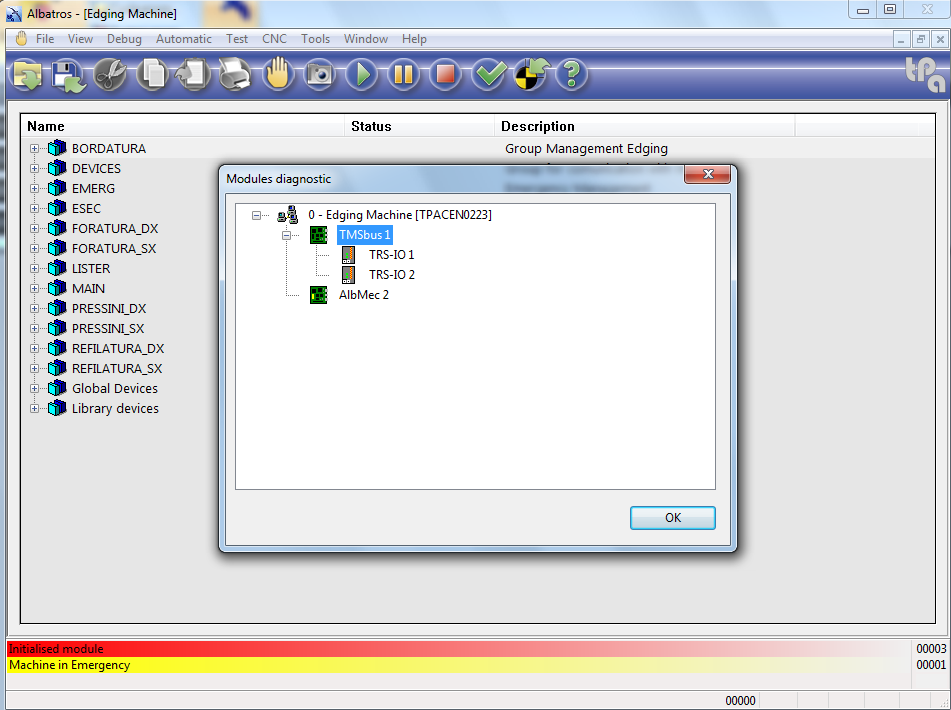Select REFILATURA_DX in the group list

pos(118,349)
